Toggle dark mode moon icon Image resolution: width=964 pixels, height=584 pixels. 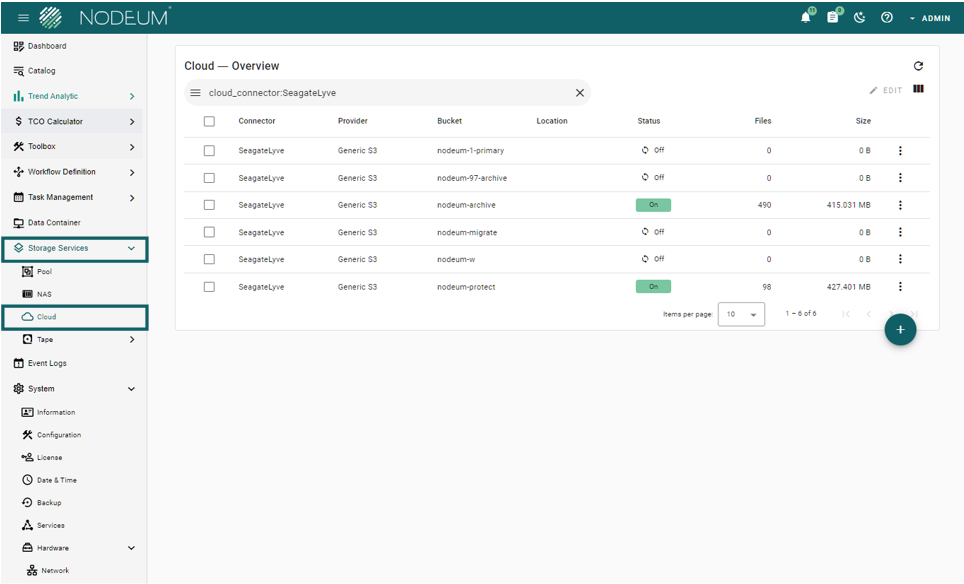tap(859, 17)
